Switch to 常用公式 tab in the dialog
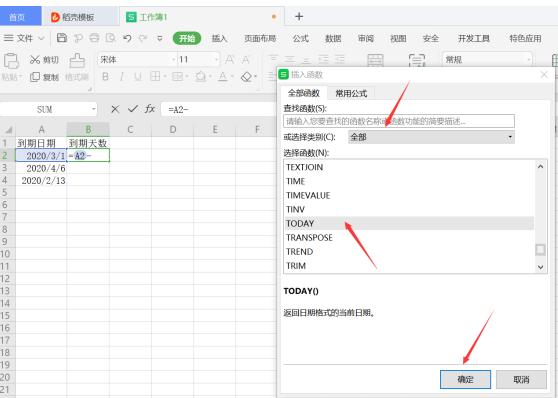The width and height of the screenshot is (558, 398). [351, 93]
